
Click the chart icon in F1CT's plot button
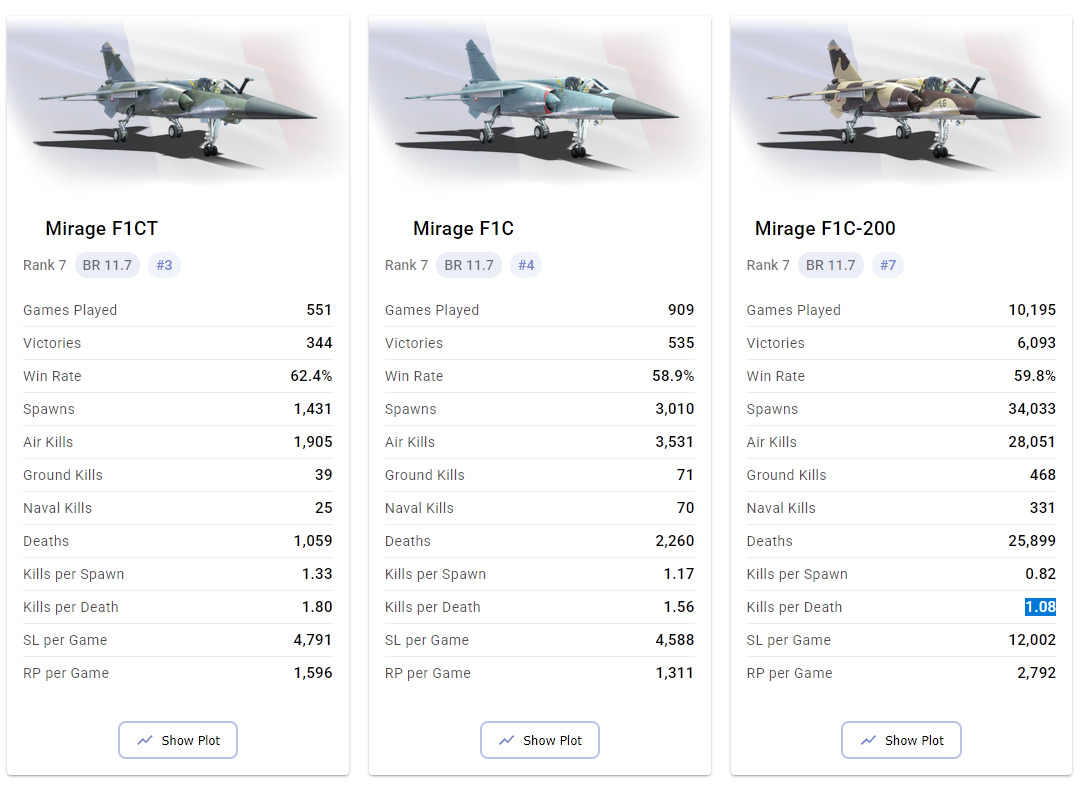[x=145, y=740]
